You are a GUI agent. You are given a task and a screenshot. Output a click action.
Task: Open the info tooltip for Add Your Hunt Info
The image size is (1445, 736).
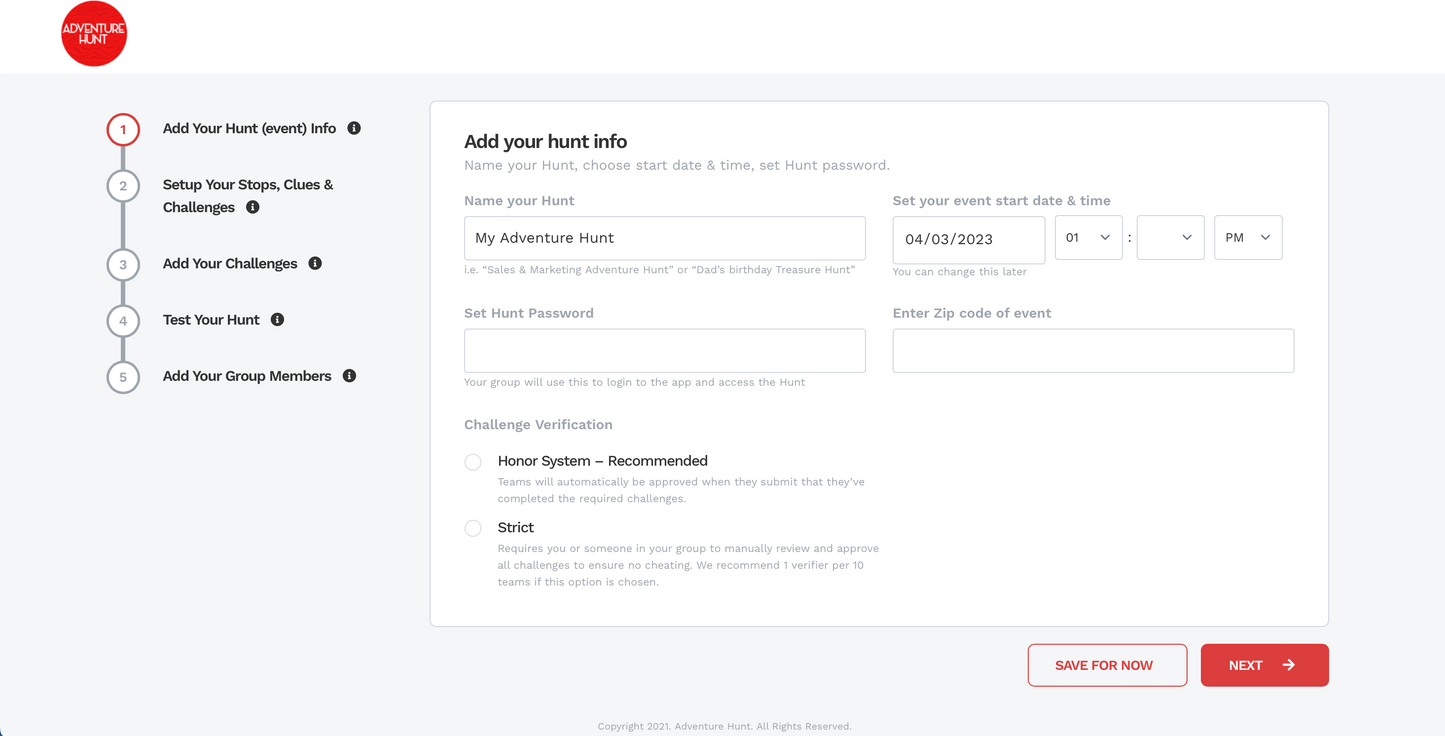coord(353,128)
